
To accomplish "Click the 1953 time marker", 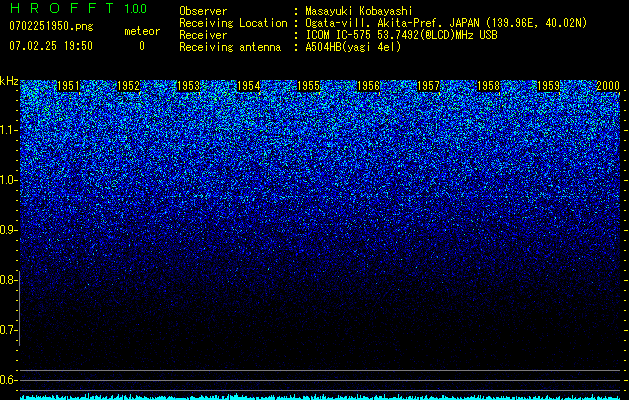I will 189,86.
